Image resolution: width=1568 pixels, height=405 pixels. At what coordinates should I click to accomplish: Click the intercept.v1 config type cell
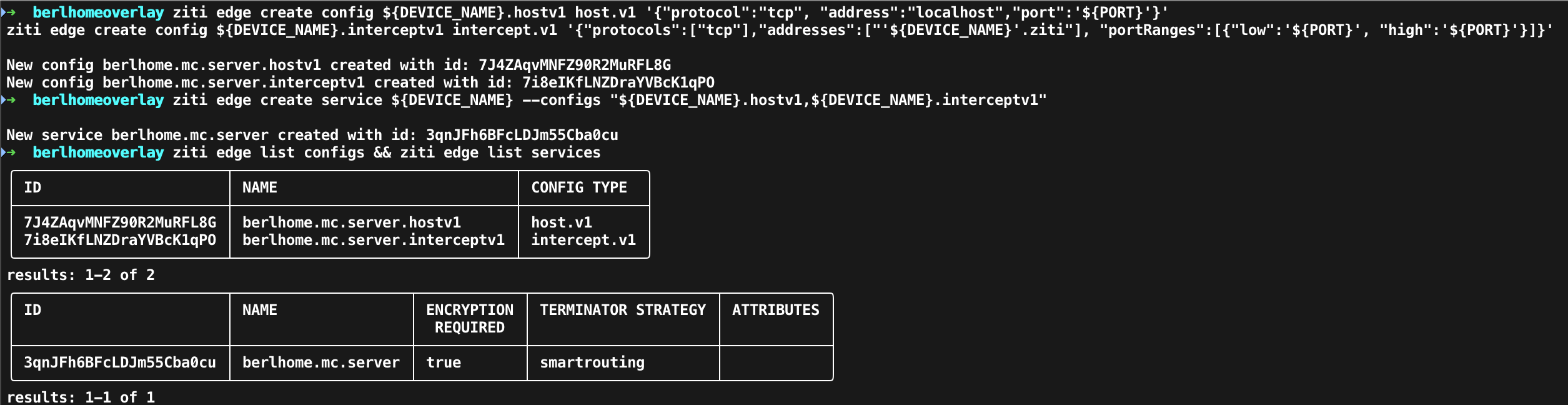click(583, 240)
